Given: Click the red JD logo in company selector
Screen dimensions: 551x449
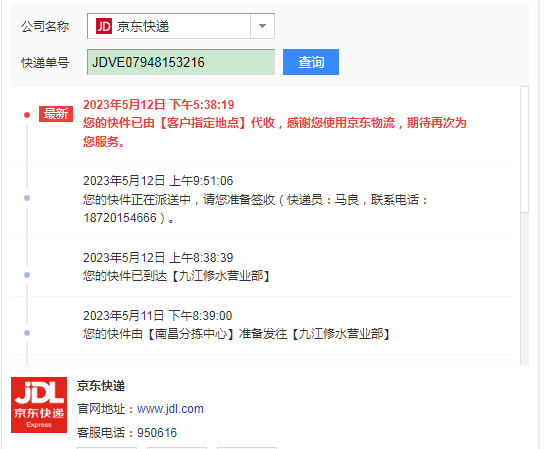Looking at the screenshot, I should coord(104,26).
